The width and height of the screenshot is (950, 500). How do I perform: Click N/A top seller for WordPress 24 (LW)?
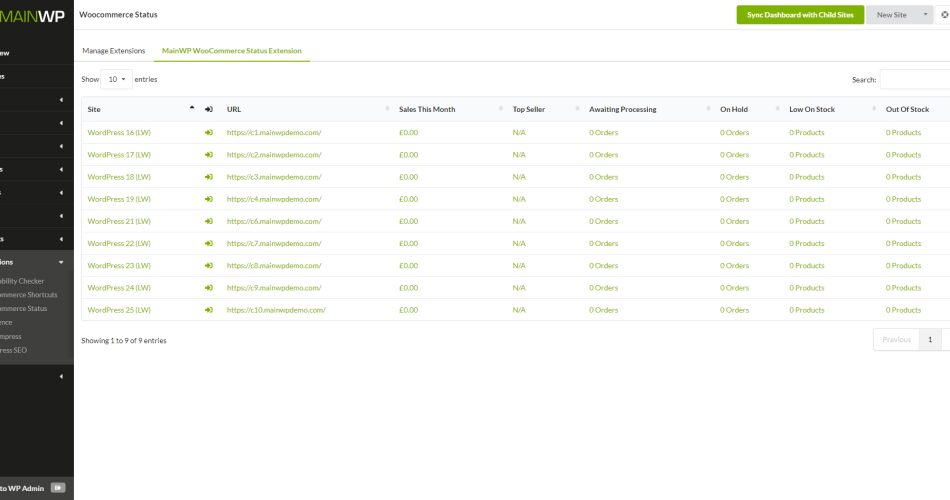click(519, 288)
